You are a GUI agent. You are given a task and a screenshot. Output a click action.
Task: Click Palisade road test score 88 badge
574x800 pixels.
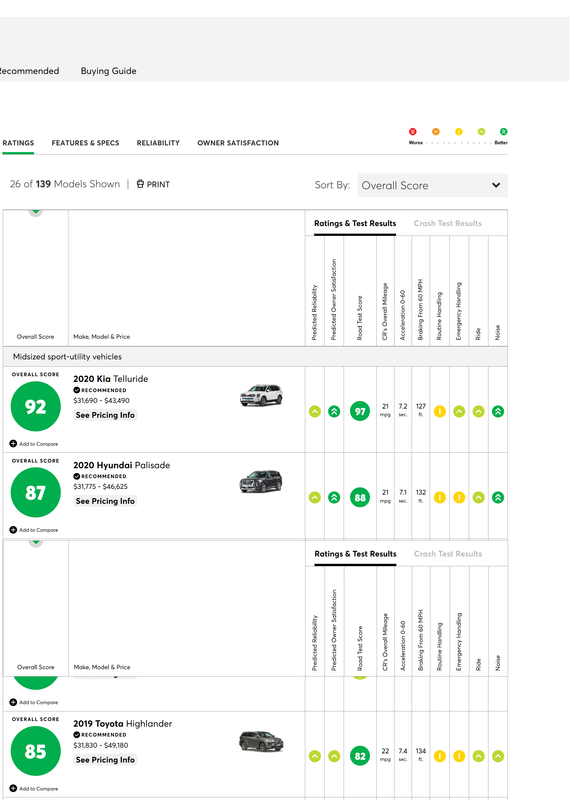pyautogui.click(x=360, y=497)
